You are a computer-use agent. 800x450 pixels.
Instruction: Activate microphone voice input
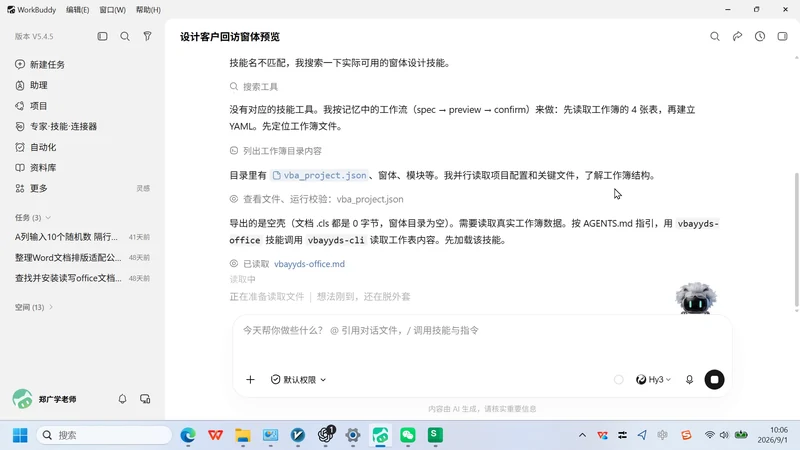[x=689, y=380]
